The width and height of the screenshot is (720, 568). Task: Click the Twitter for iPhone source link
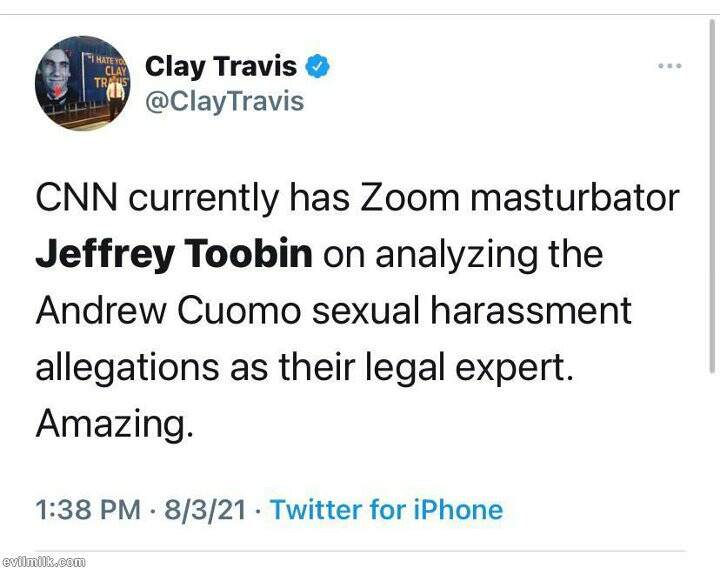(x=386, y=510)
